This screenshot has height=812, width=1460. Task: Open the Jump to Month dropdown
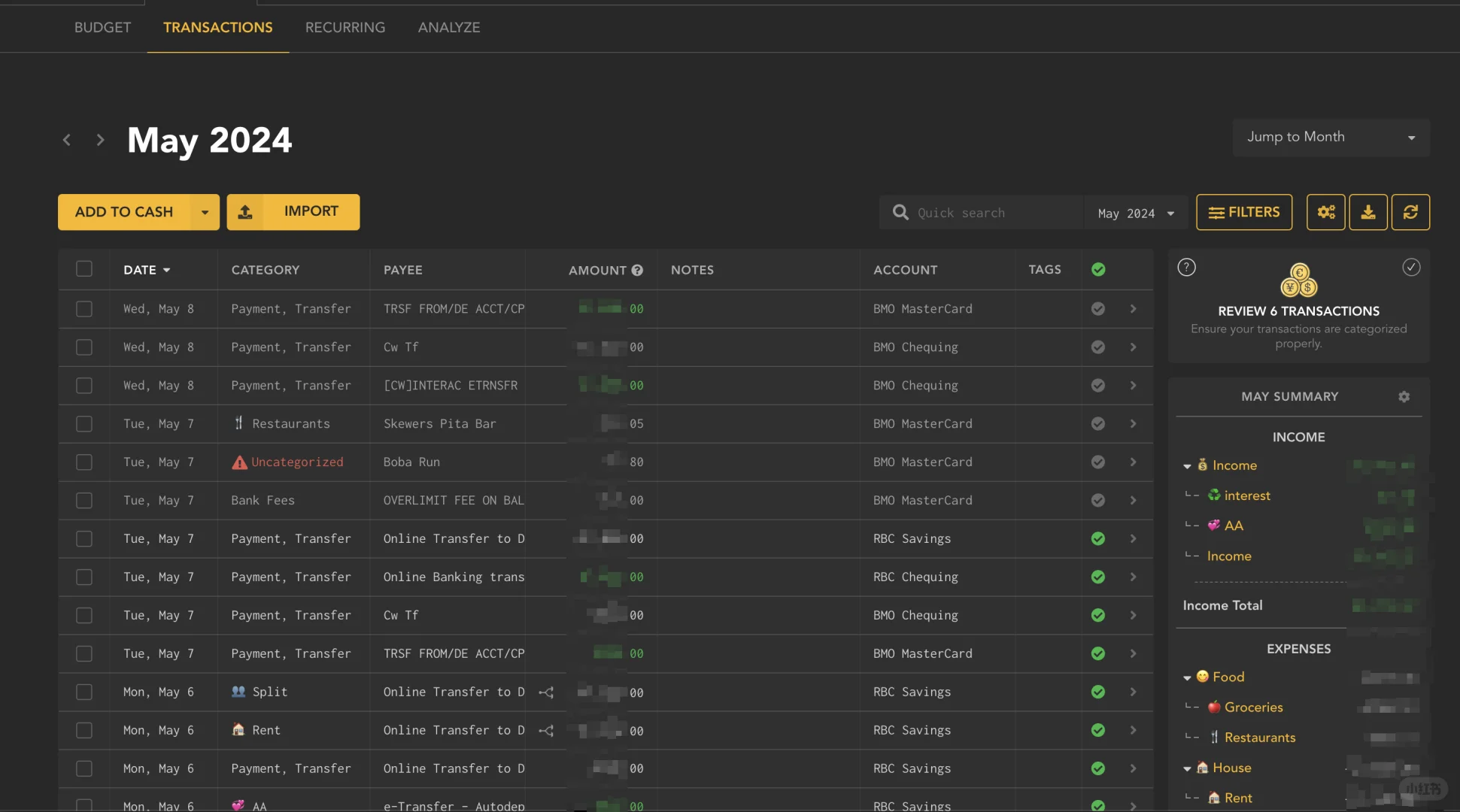pos(1331,137)
